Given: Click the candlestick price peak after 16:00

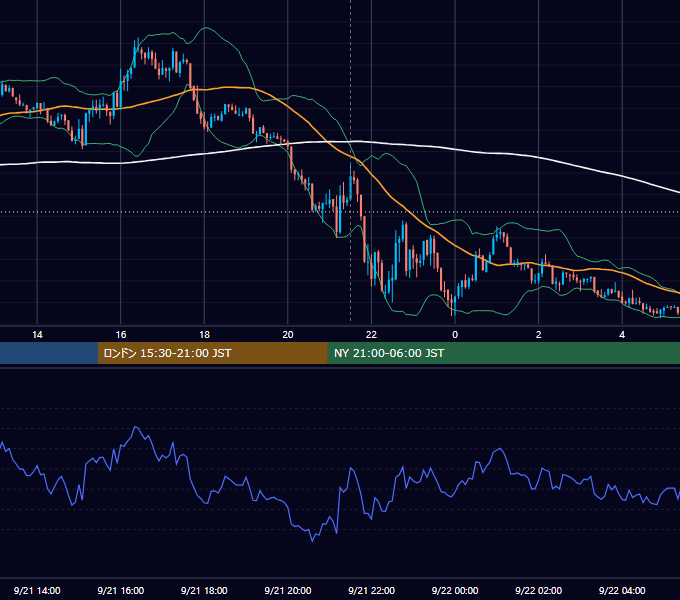Looking at the screenshot, I should click(138, 41).
